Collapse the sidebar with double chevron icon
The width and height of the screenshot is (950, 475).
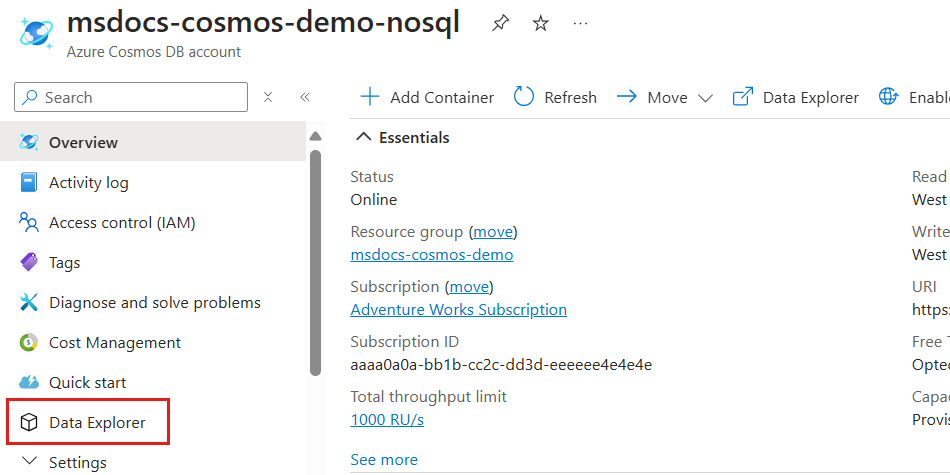tap(305, 97)
